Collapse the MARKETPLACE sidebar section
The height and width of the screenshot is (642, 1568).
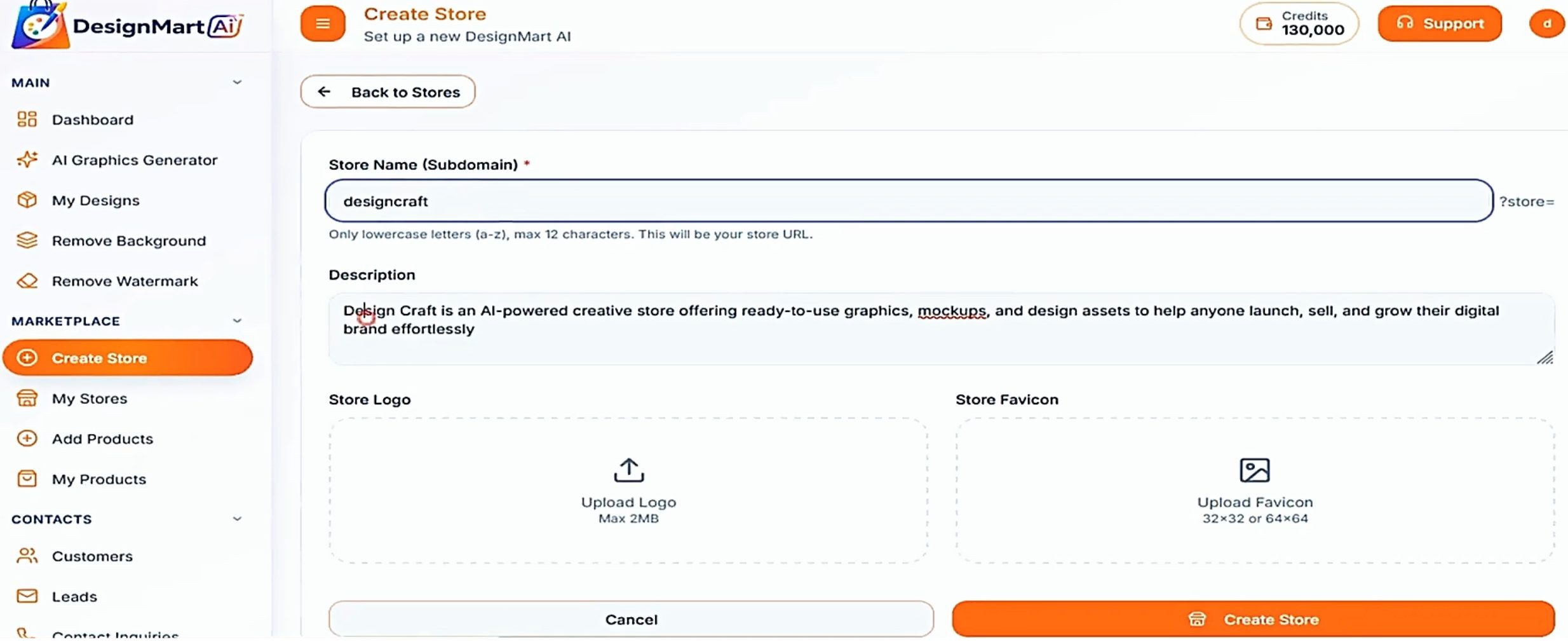tap(237, 321)
